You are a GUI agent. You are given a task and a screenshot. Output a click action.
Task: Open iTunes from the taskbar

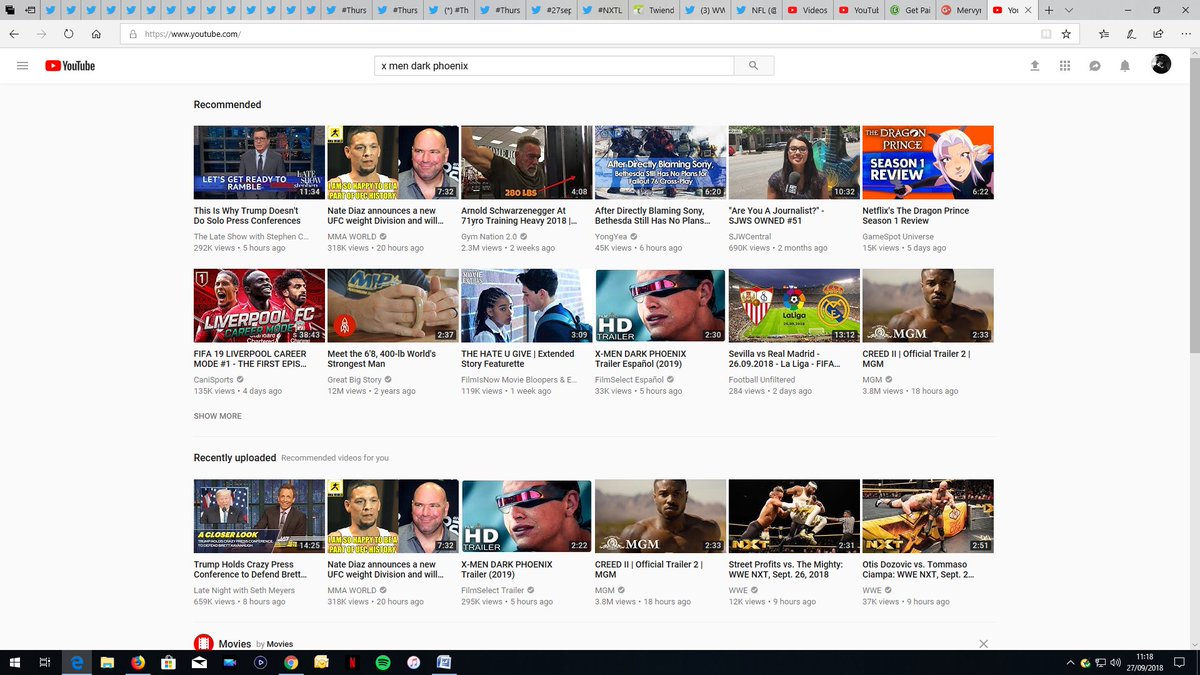[413, 662]
